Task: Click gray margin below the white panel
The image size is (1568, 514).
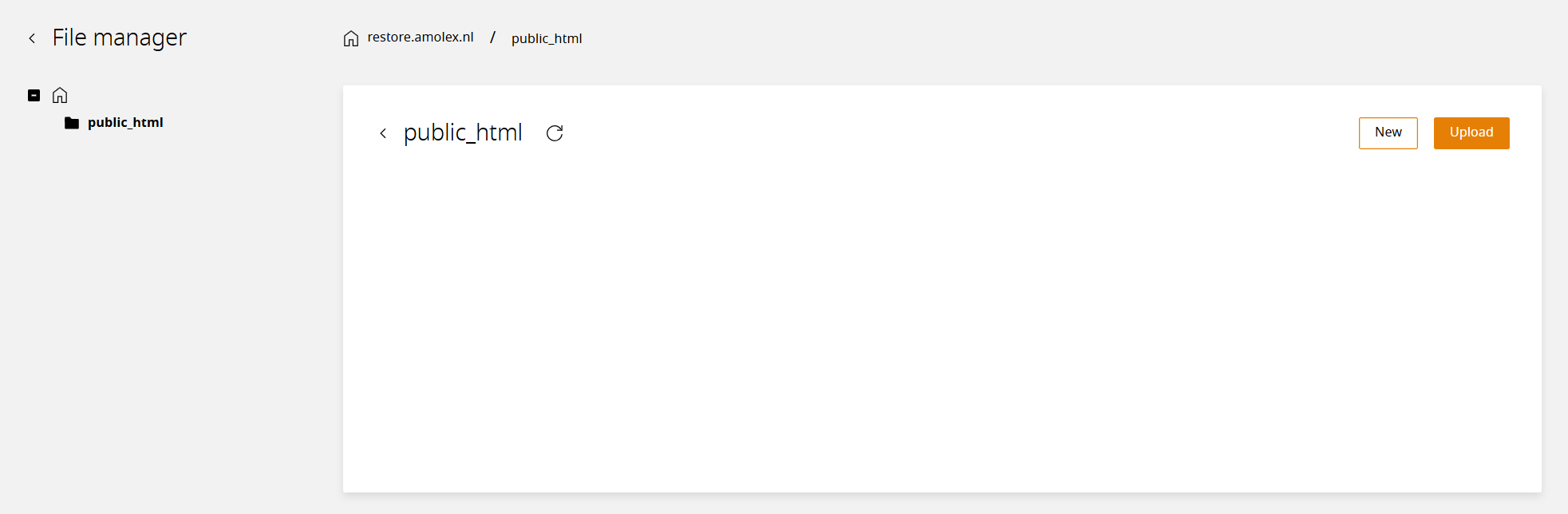Action: [x=942, y=504]
